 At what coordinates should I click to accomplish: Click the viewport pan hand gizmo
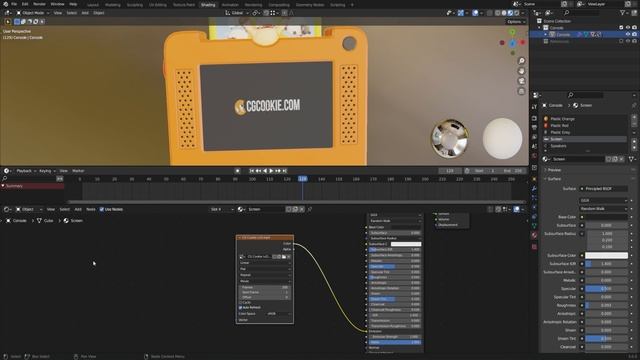pos(521,71)
